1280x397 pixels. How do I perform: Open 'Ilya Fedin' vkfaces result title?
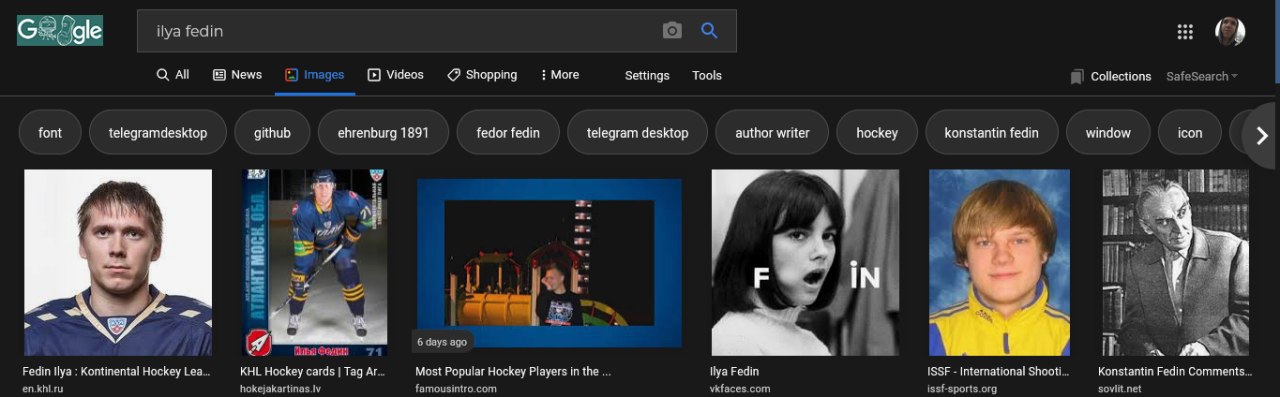[x=735, y=371]
